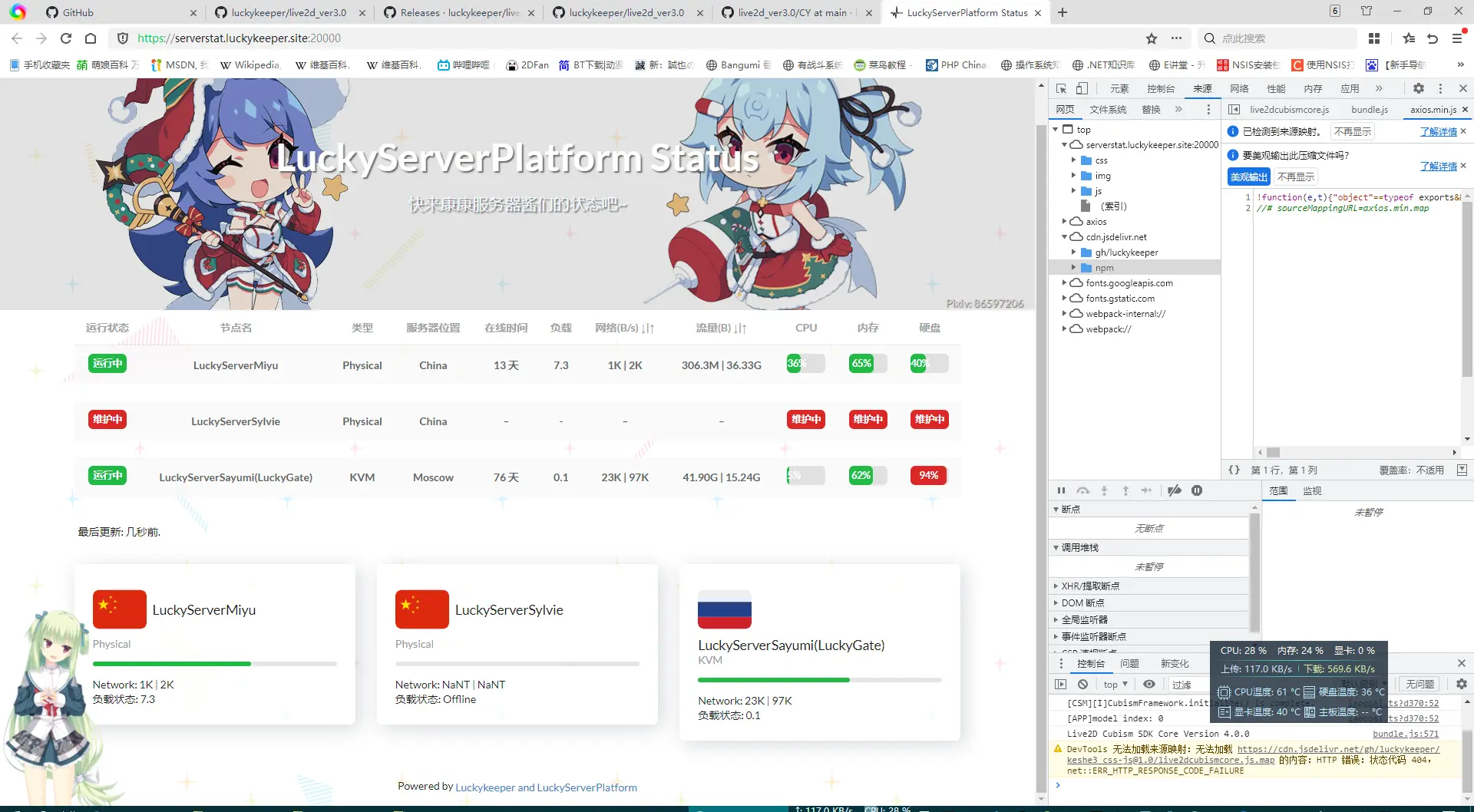Select the inspect element tool in DevTools
This screenshot has width=1474, height=812.
click(x=1063, y=88)
